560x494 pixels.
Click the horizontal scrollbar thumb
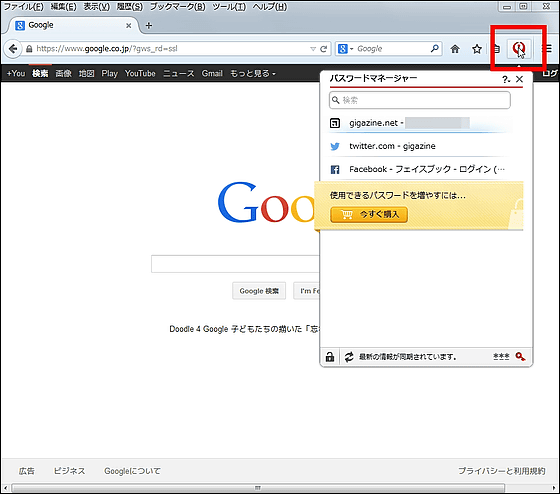coord(258,488)
